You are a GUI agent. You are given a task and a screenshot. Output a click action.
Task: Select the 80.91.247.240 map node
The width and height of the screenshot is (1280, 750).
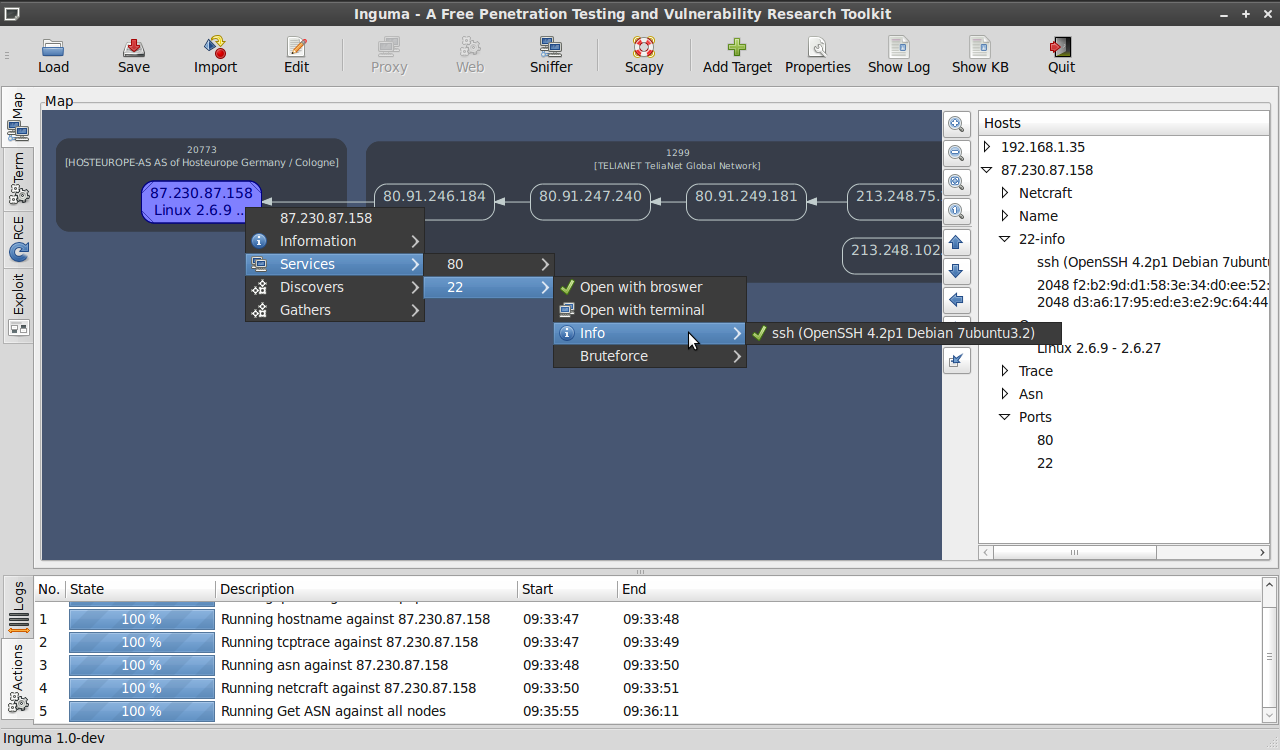[590, 201]
